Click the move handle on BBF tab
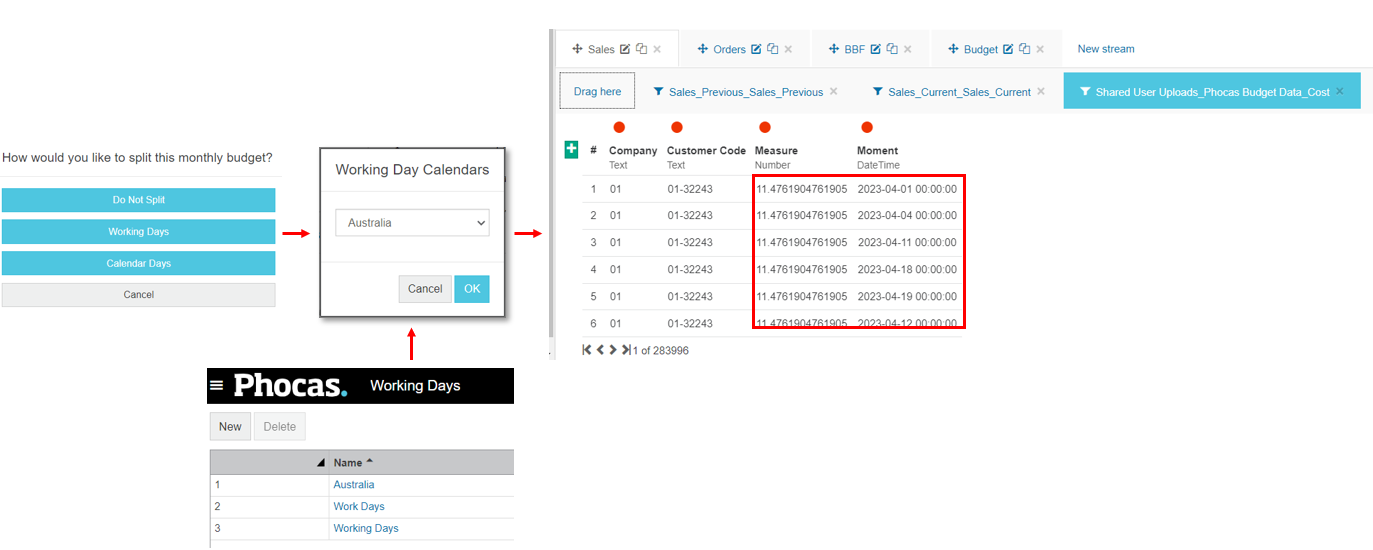1373x550 pixels. pos(834,49)
